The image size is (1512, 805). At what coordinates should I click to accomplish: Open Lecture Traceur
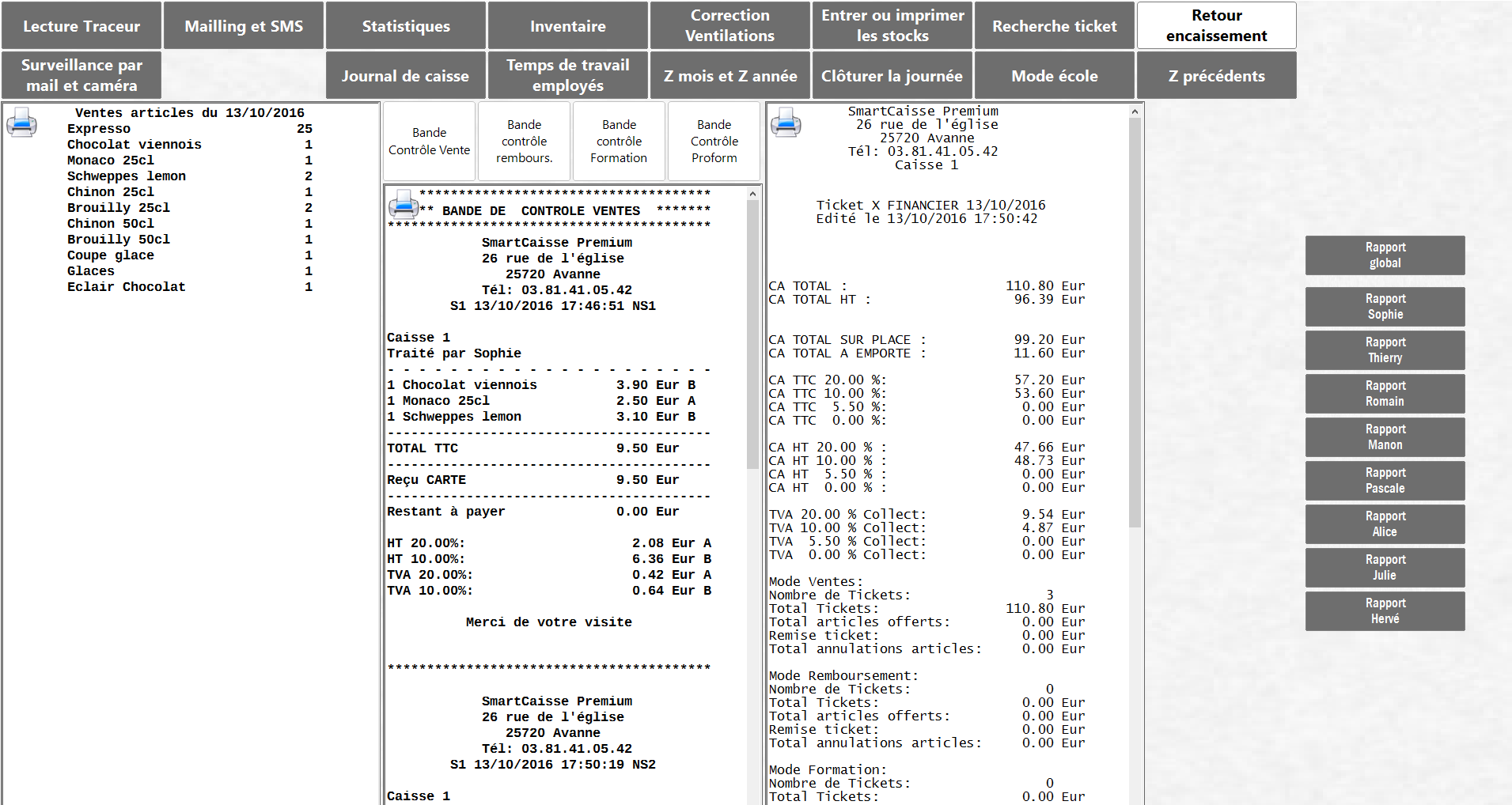[81, 25]
